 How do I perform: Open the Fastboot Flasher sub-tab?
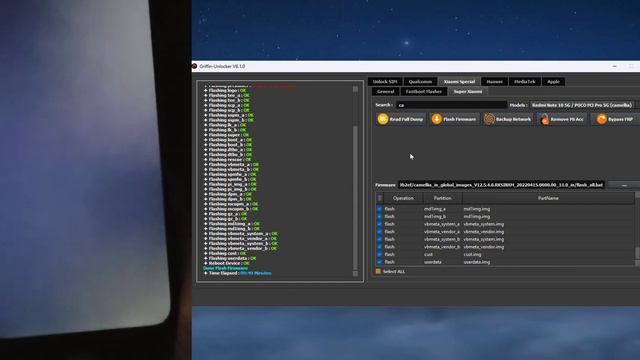(x=424, y=91)
